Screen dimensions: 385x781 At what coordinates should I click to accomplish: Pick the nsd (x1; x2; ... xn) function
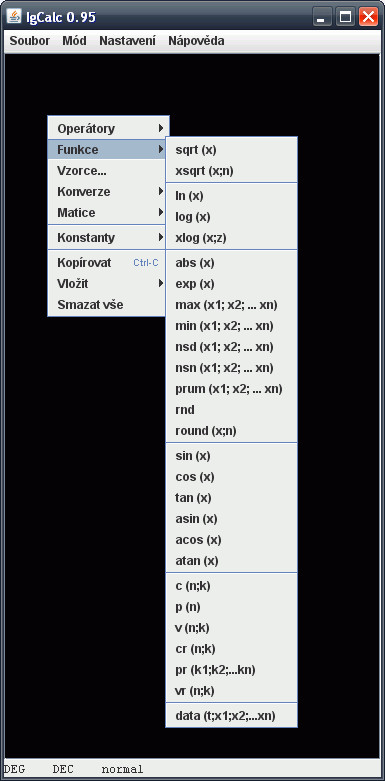(x=232, y=347)
